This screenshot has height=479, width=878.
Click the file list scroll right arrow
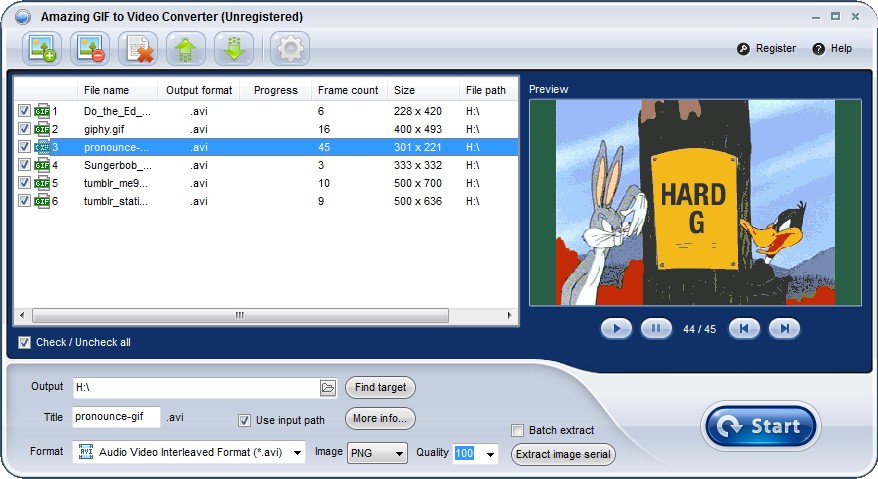[x=509, y=315]
